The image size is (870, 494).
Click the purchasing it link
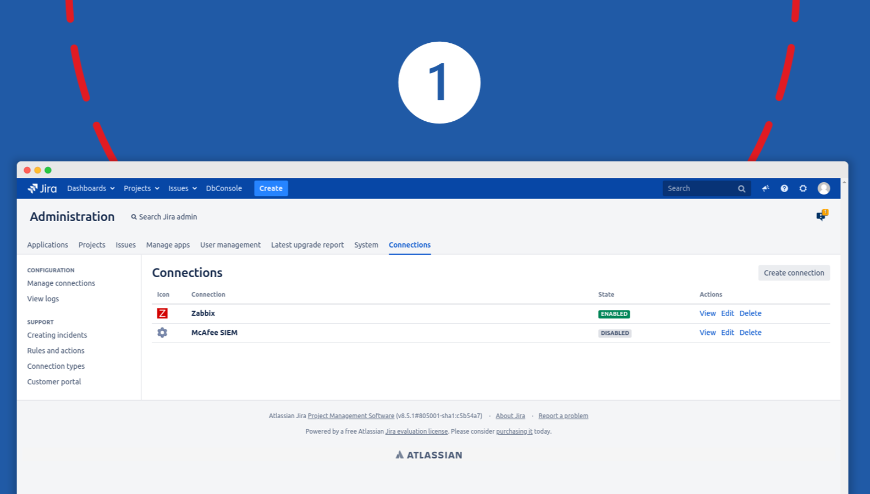coord(514,431)
